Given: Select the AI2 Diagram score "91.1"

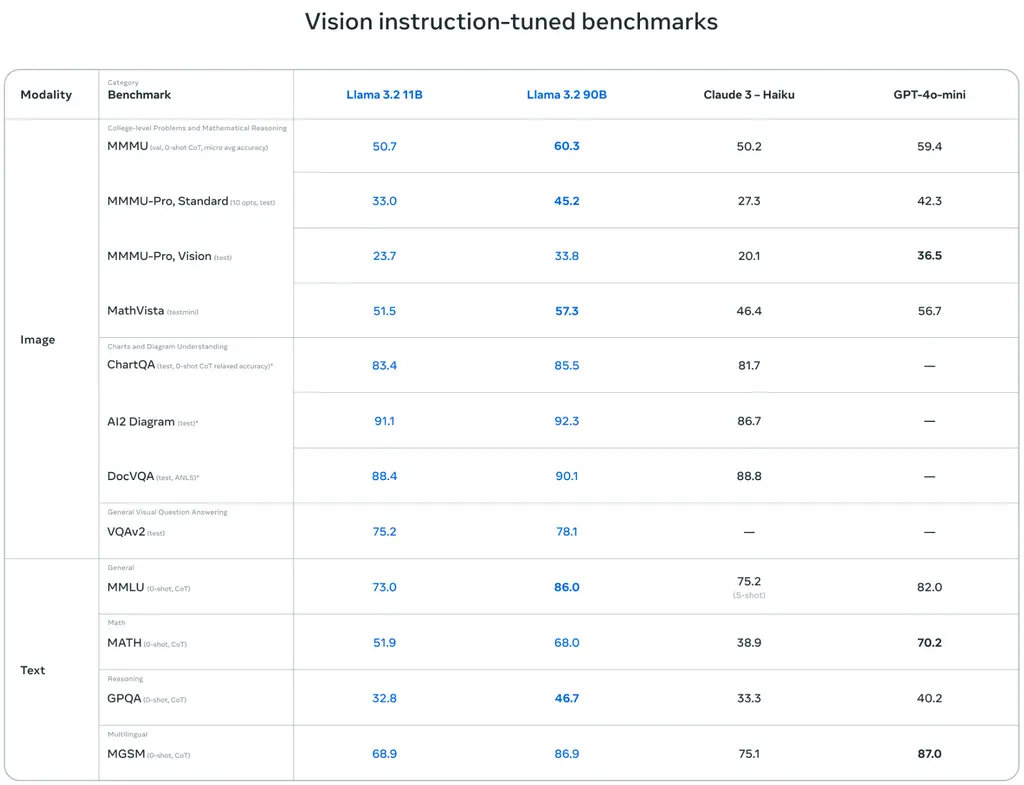Looking at the screenshot, I should [x=385, y=421].
